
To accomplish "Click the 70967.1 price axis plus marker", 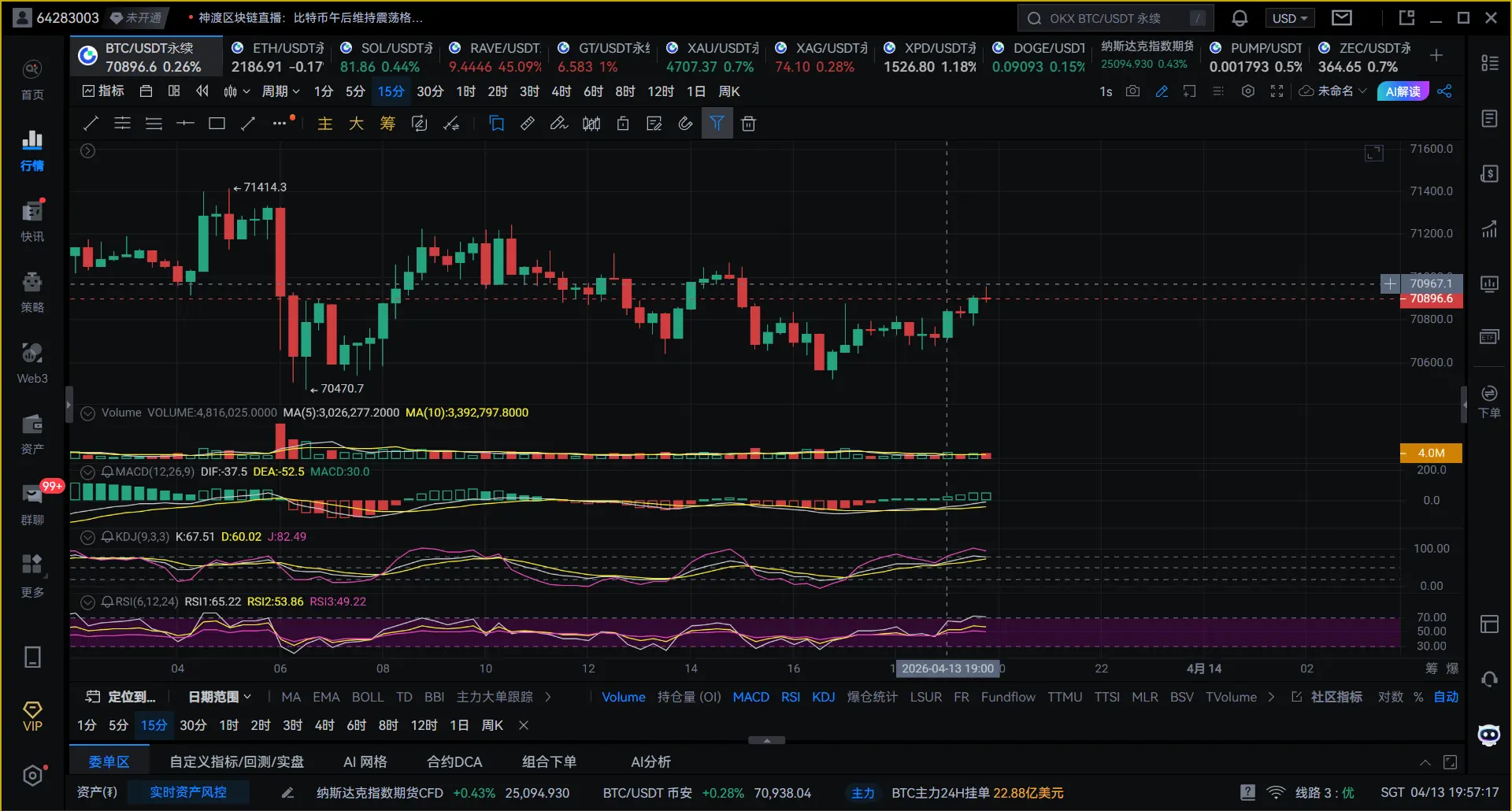I will [x=1391, y=283].
